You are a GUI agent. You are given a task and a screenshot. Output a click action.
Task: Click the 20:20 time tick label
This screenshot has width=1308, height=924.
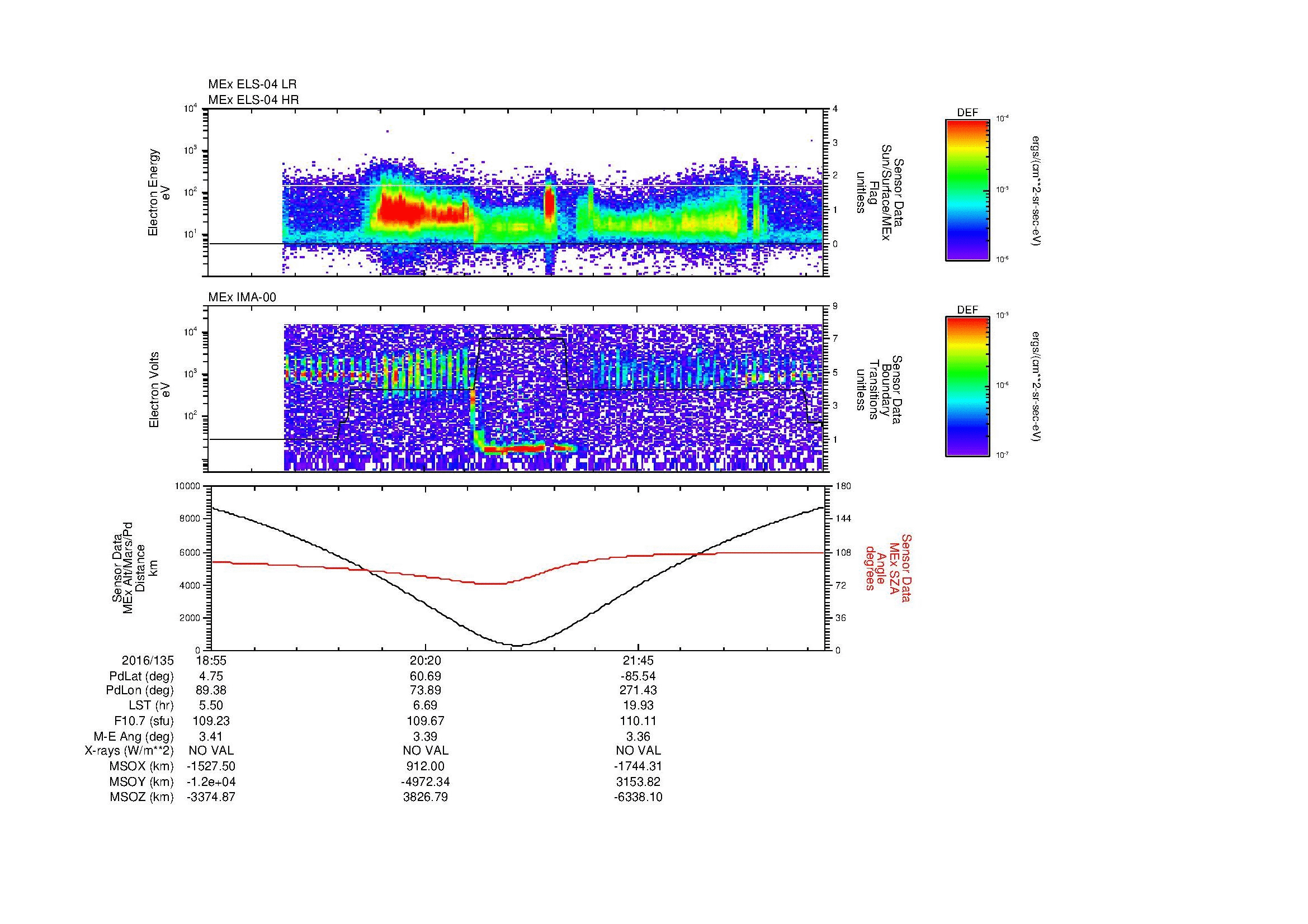pyautogui.click(x=425, y=661)
